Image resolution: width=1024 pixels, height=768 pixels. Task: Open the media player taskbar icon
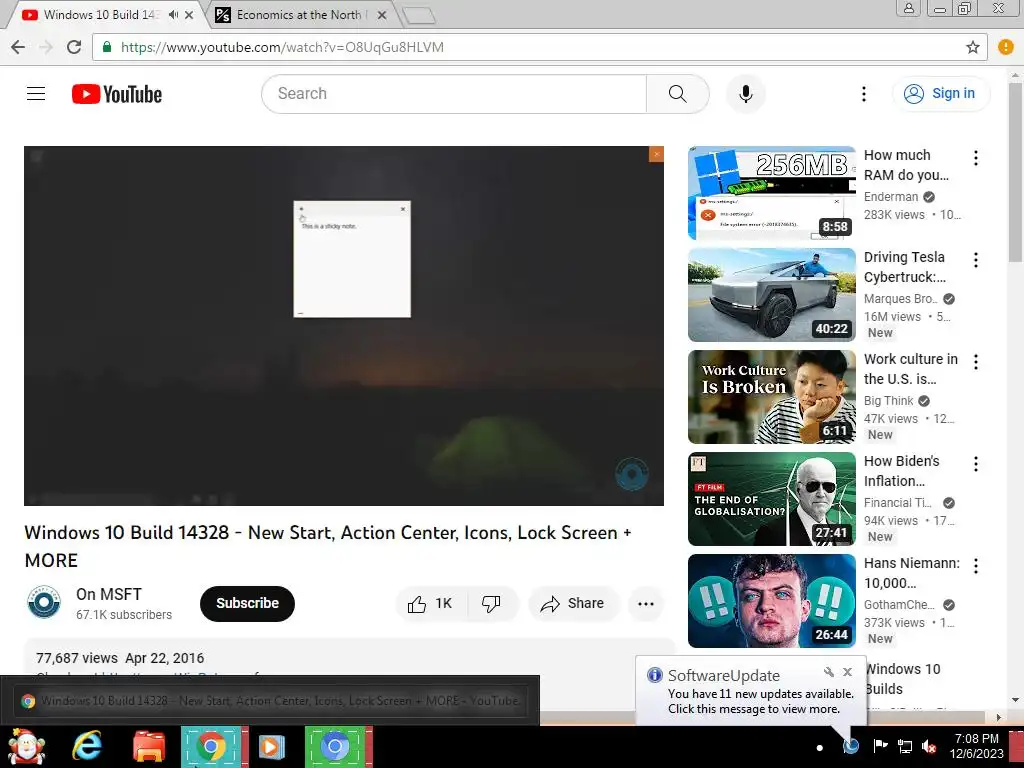[x=272, y=746]
